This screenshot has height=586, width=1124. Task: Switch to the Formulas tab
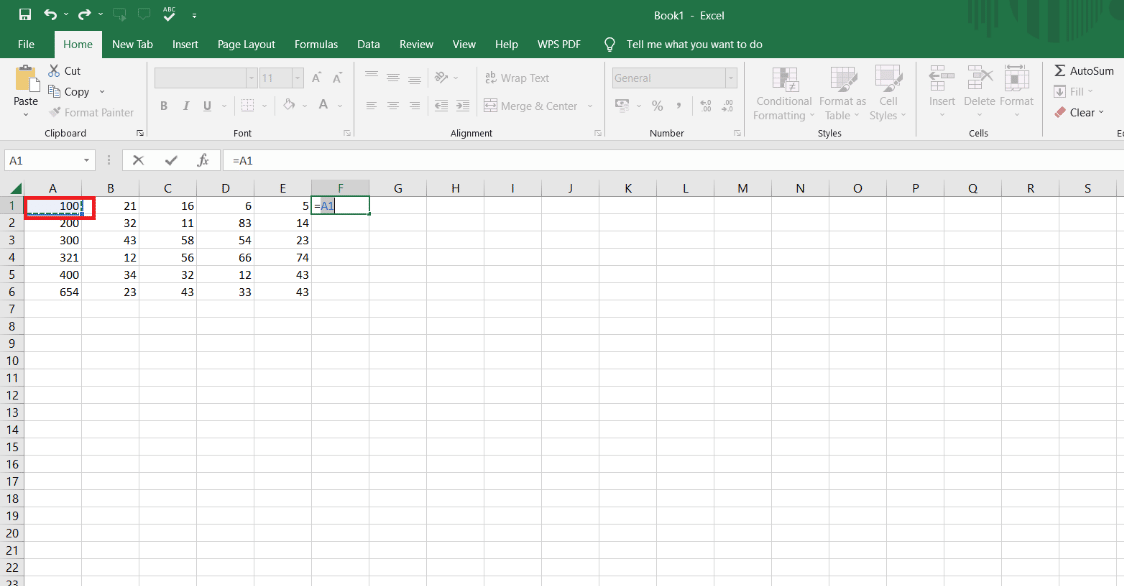pyautogui.click(x=315, y=44)
